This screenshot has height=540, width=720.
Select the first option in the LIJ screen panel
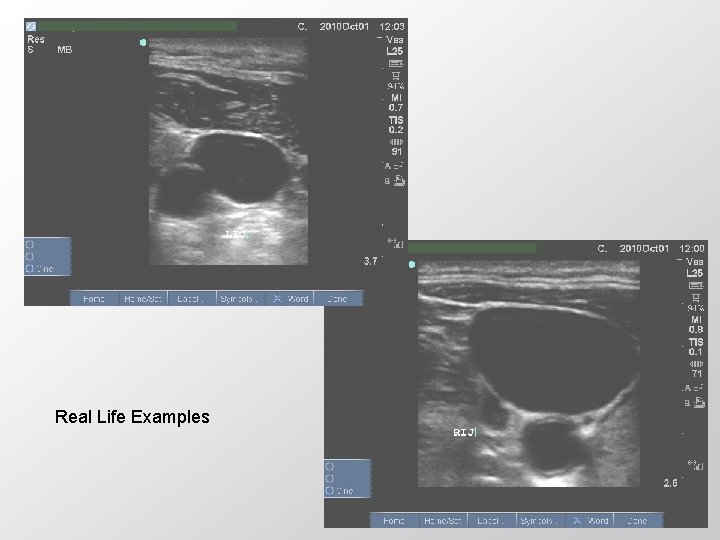30,244
